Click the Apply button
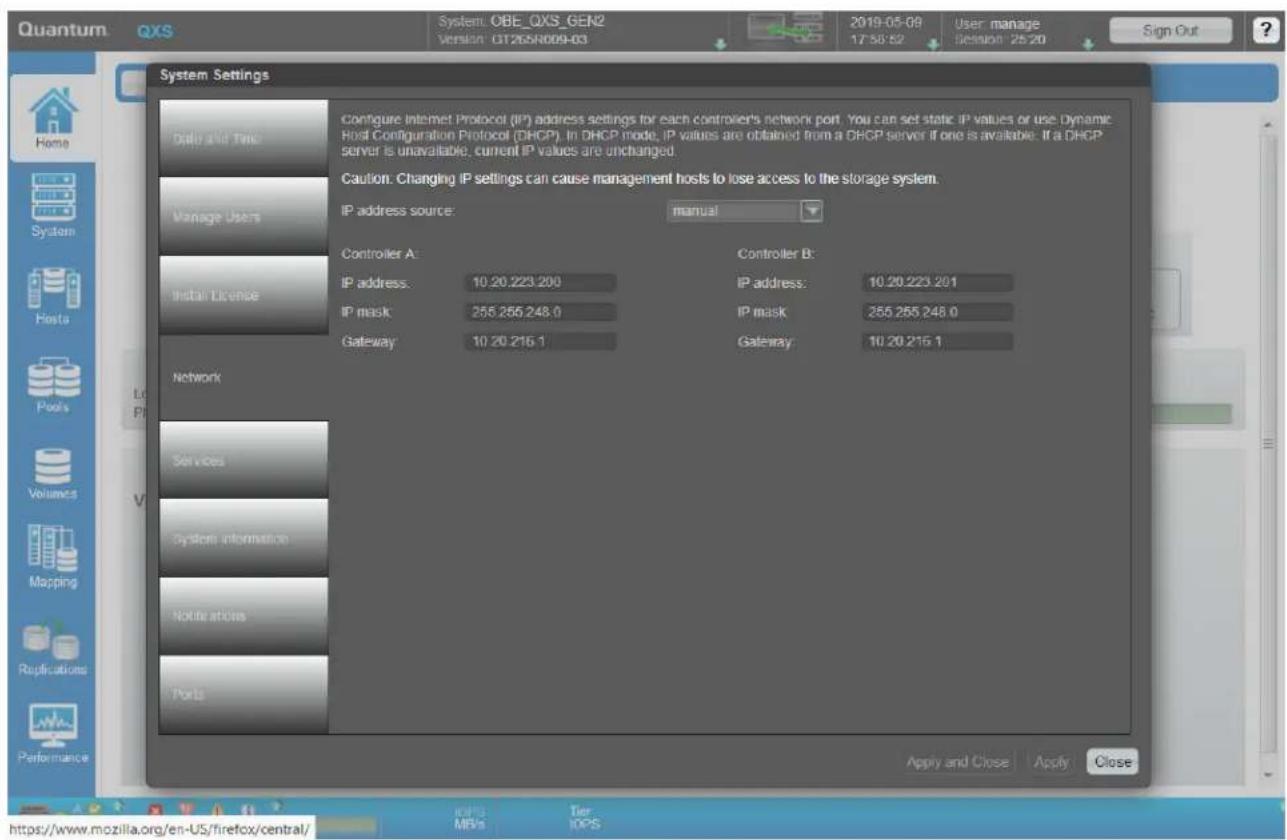 (1050, 761)
